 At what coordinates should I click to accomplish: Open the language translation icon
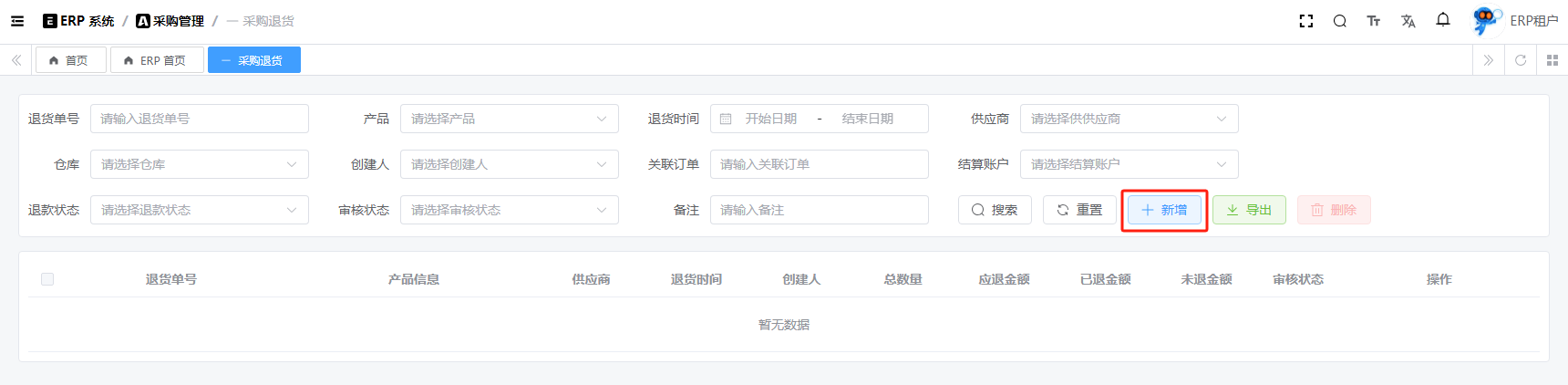(1408, 21)
